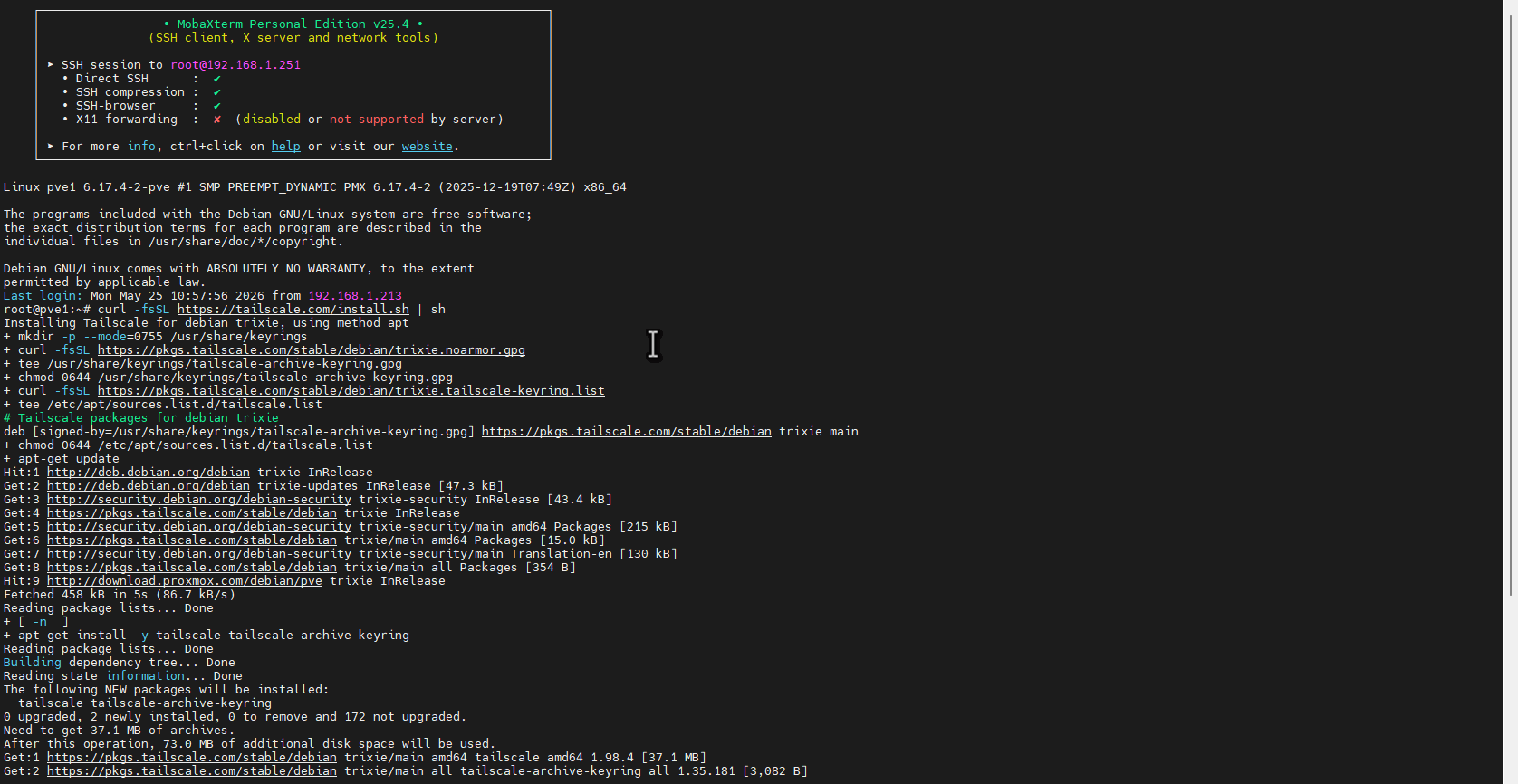Click the pkgs.tailscale.com URL on Get:6 line
The width and height of the screenshot is (1518, 784).
192,540
